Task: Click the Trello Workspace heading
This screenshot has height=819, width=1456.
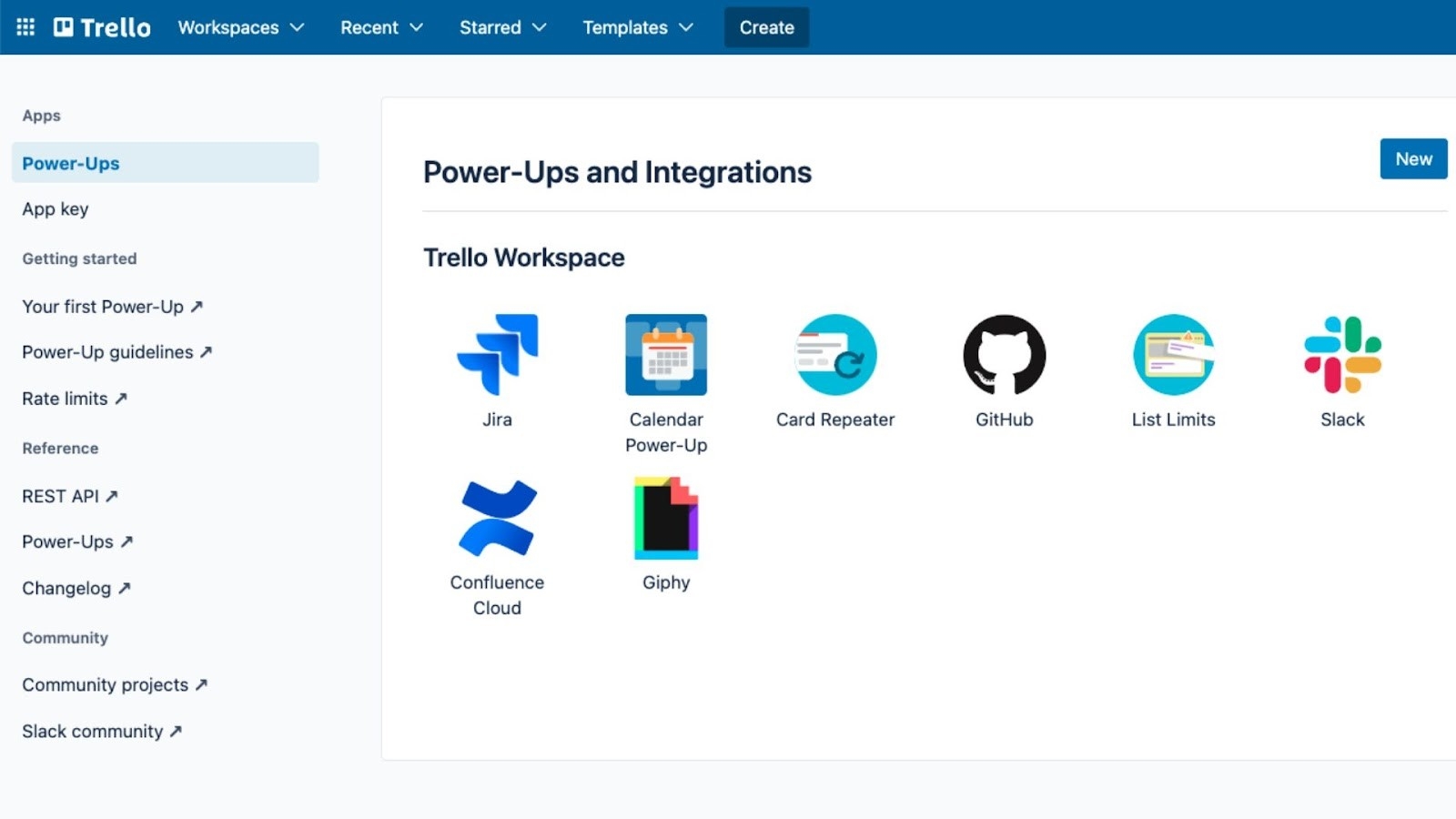Action: 524,258
